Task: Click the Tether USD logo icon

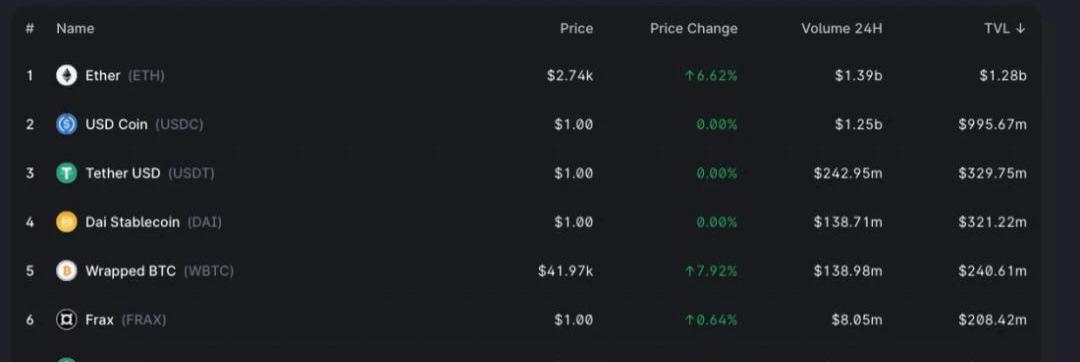Action: point(66,173)
